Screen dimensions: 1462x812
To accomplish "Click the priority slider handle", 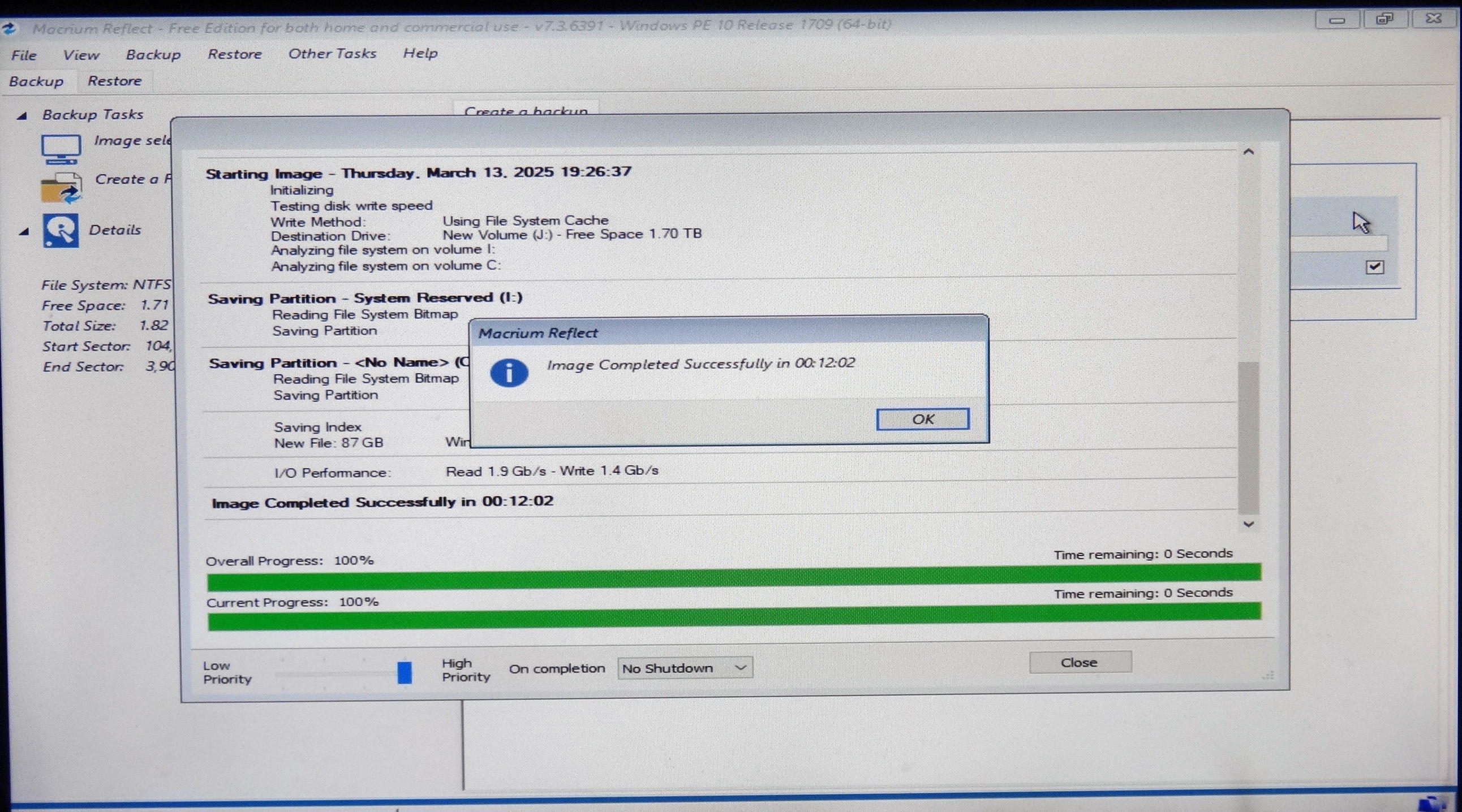I will (x=404, y=672).
